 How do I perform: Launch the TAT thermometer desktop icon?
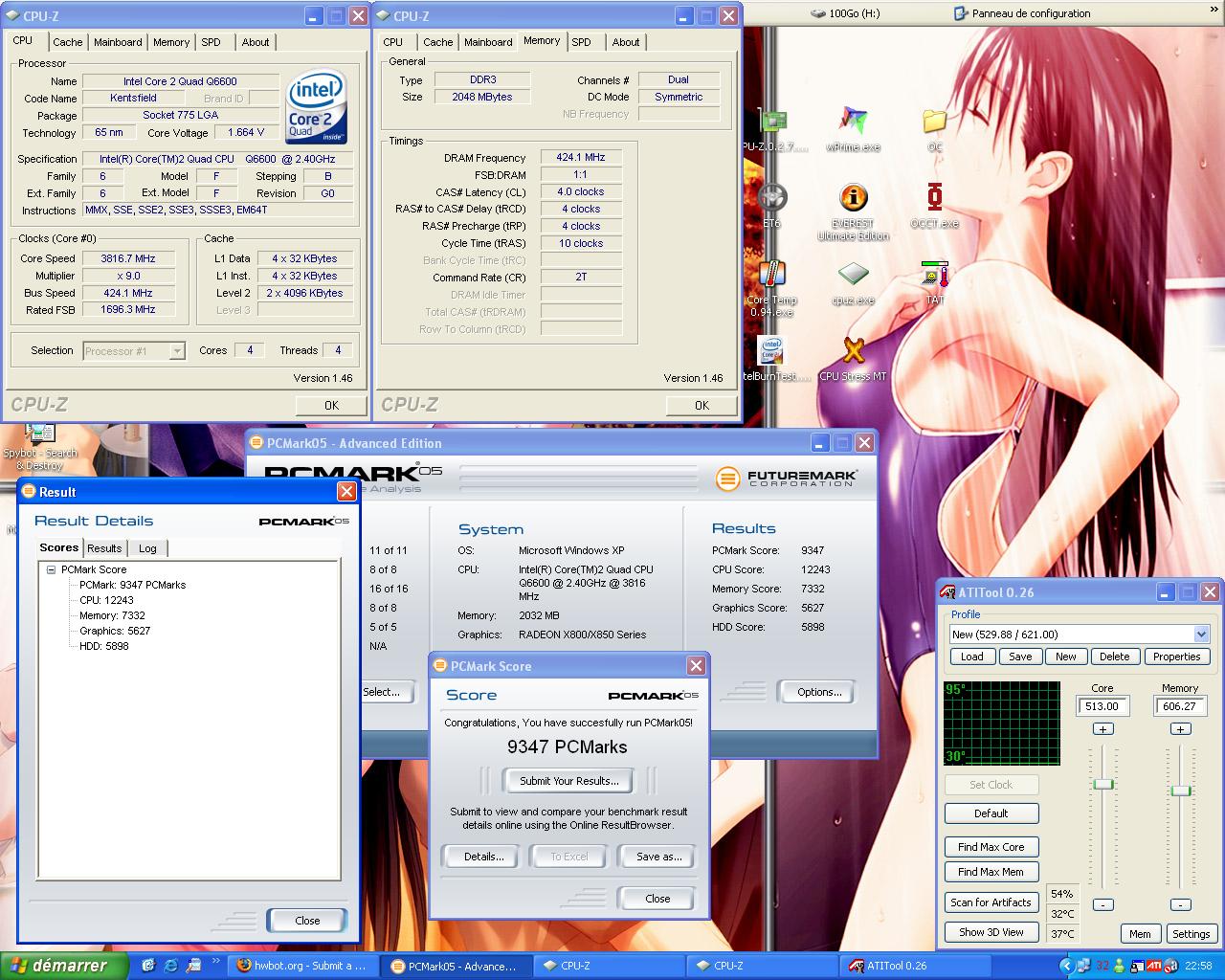(934, 282)
